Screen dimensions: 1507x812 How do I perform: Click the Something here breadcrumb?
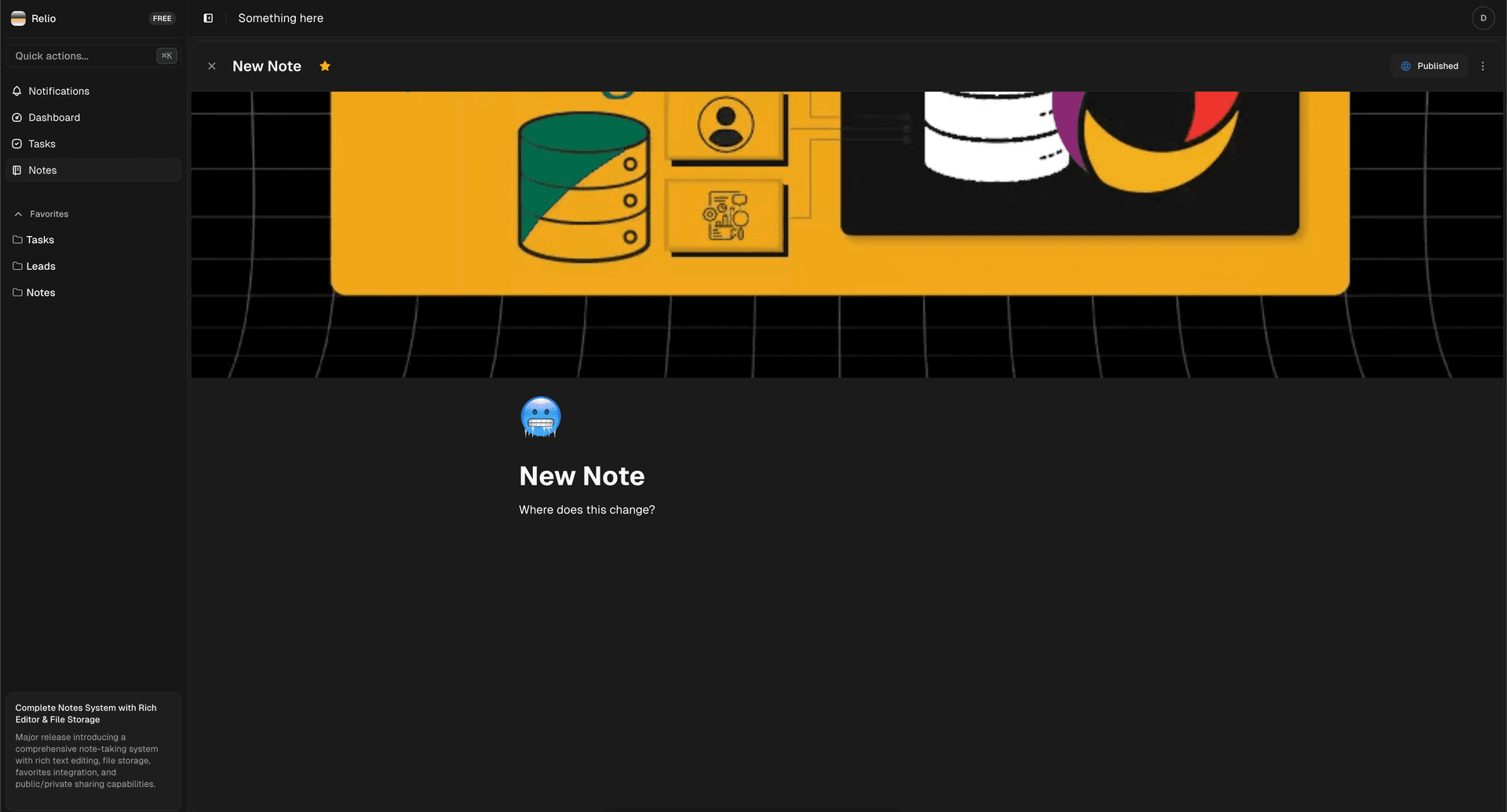coord(280,17)
